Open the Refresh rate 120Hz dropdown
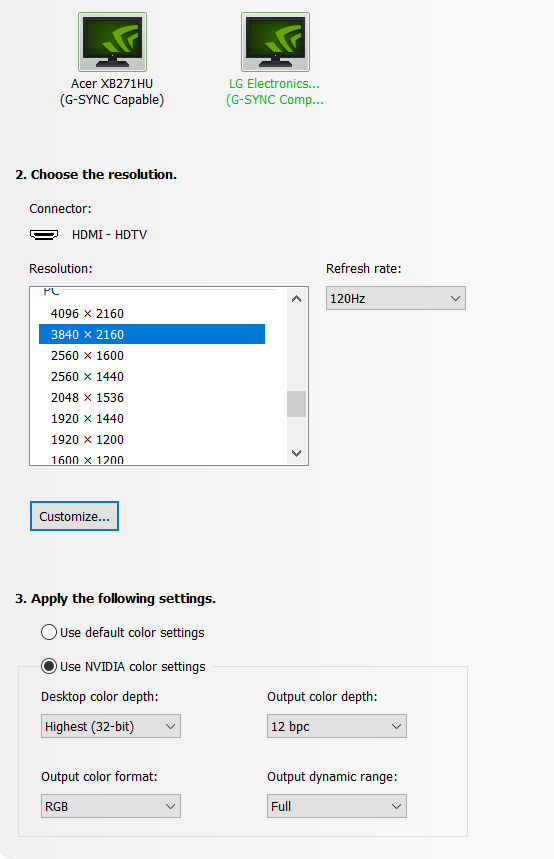Image resolution: width=554 pixels, height=859 pixels. [x=396, y=298]
